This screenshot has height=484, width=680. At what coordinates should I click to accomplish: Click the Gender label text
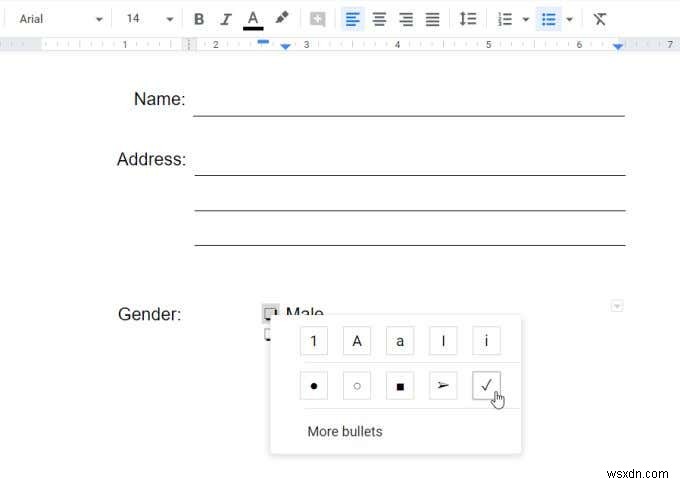pyautogui.click(x=149, y=314)
